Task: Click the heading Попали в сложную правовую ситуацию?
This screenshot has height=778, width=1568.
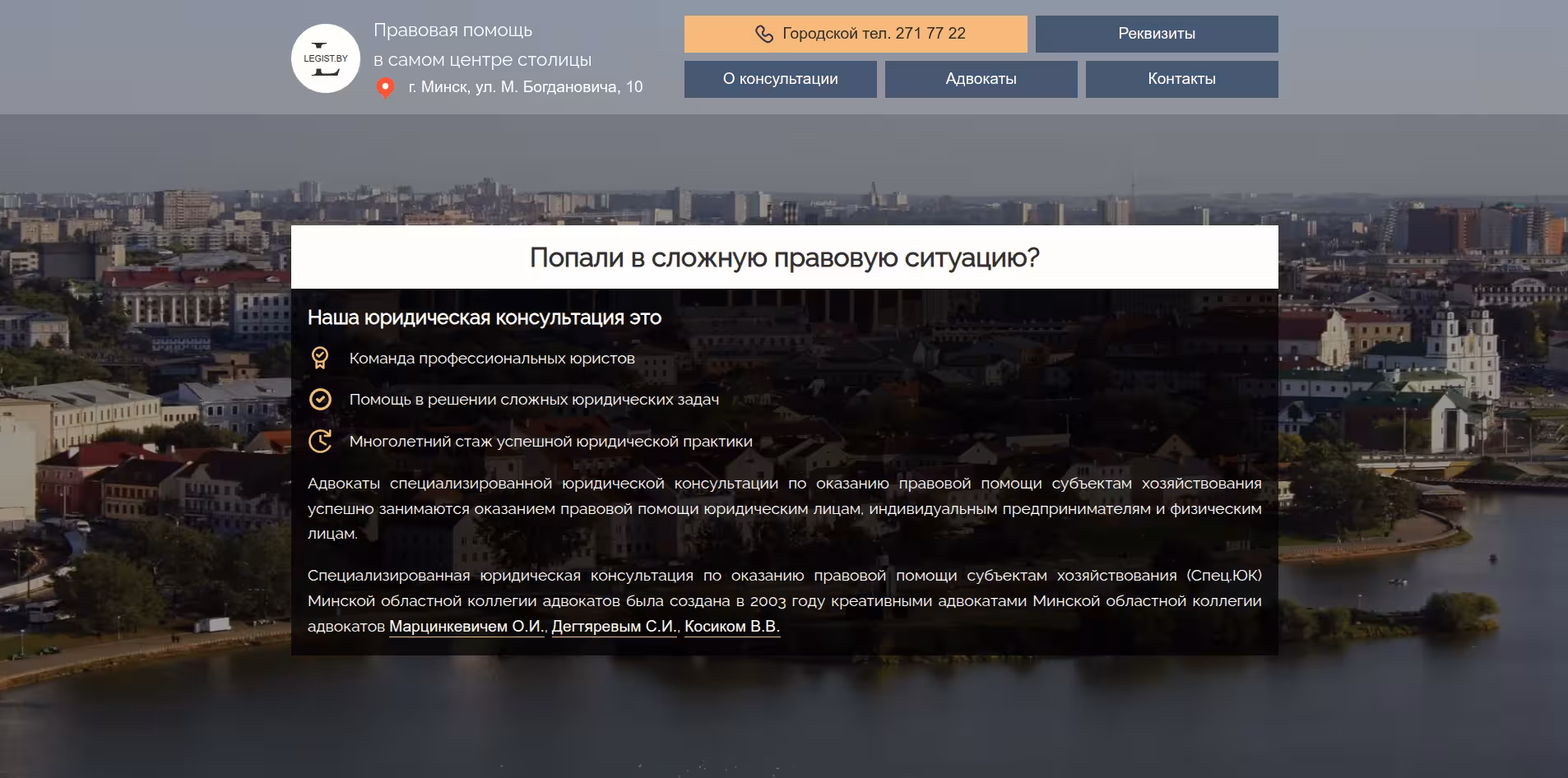Action: click(785, 257)
